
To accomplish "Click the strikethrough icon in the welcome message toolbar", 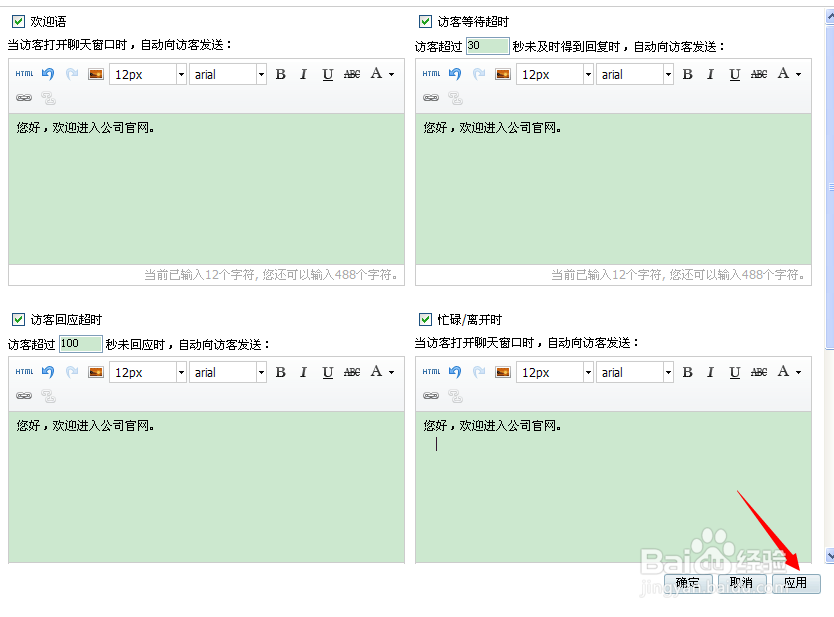I will pyautogui.click(x=352, y=73).
